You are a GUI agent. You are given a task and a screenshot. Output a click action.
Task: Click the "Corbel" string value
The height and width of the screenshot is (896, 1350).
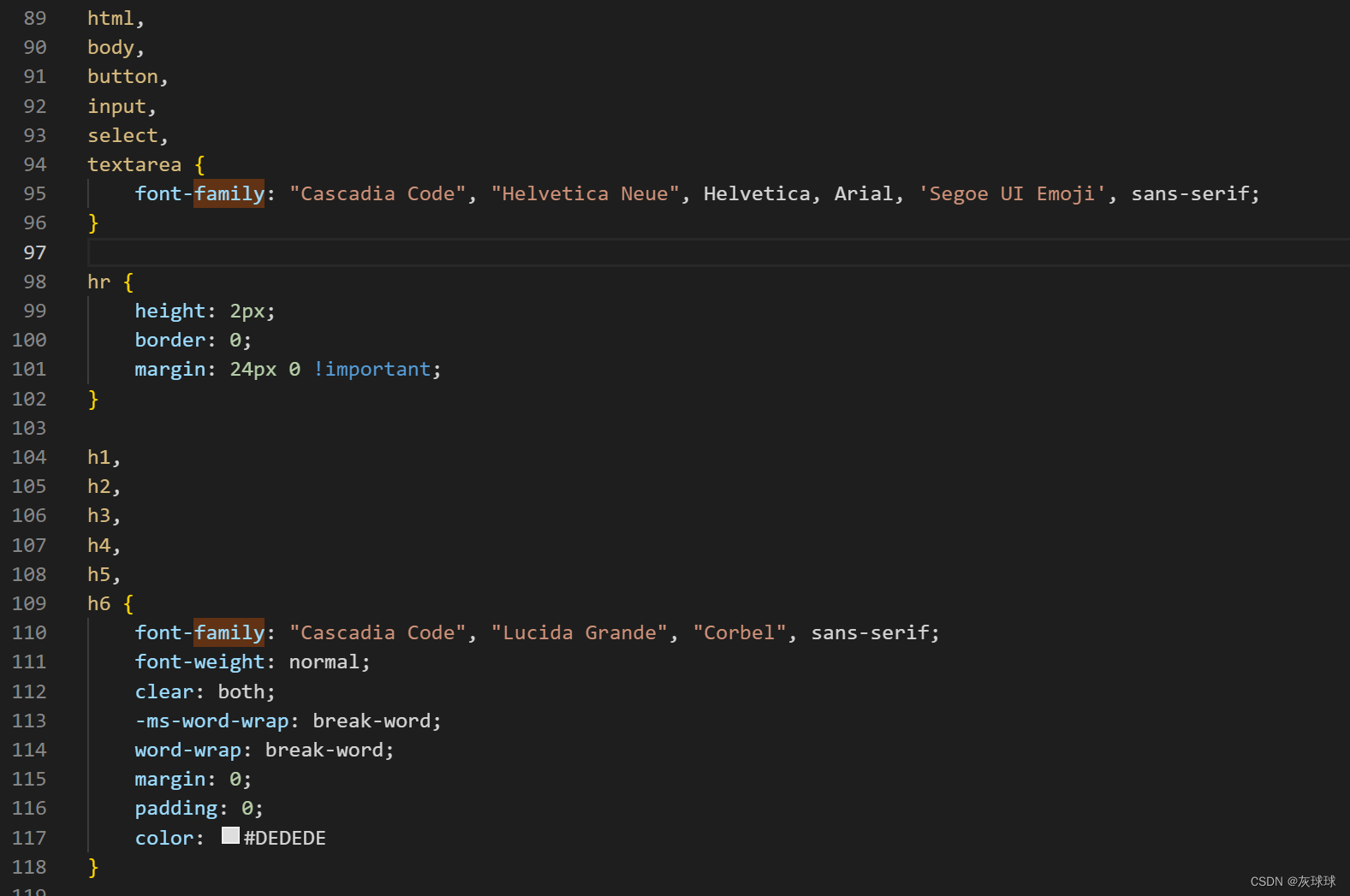[x=739, y=632]
